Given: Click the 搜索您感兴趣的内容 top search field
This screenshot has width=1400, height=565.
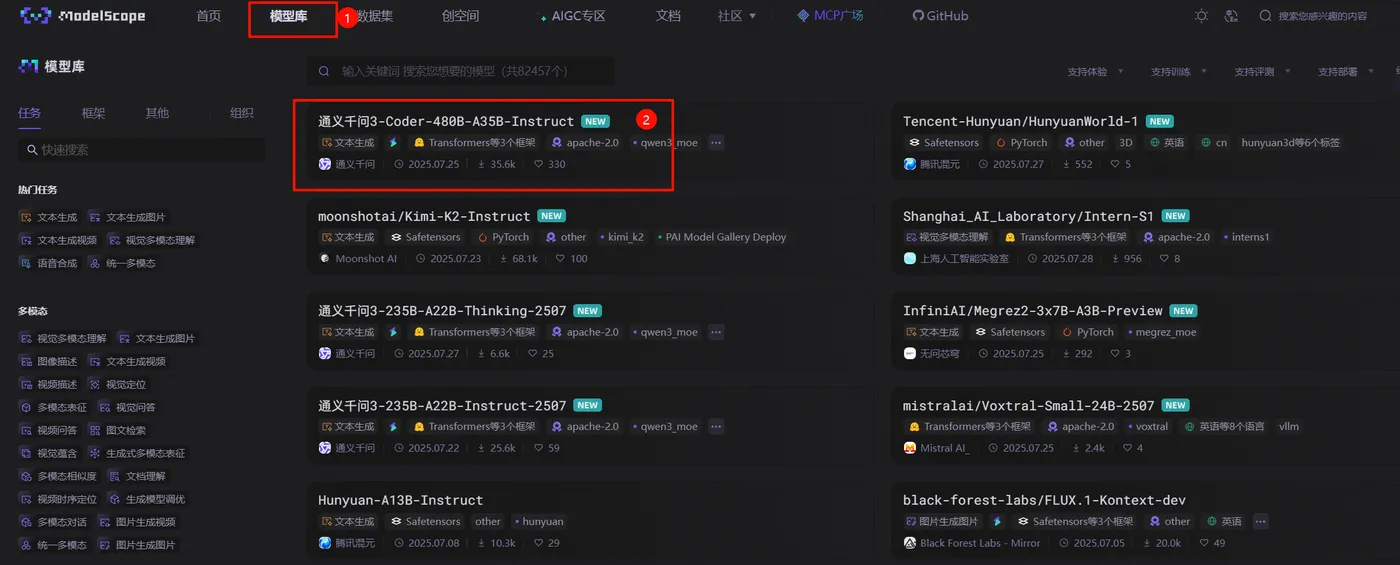Looking at the screenshot, I should click(1322, 16).
